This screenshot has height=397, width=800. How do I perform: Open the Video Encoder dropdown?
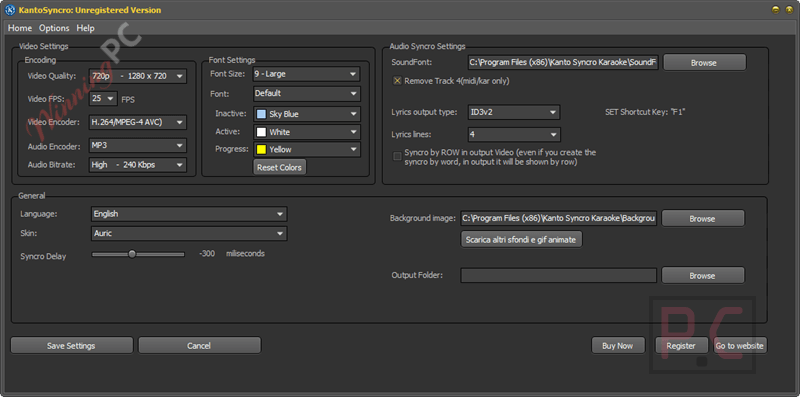coord(138,122)
